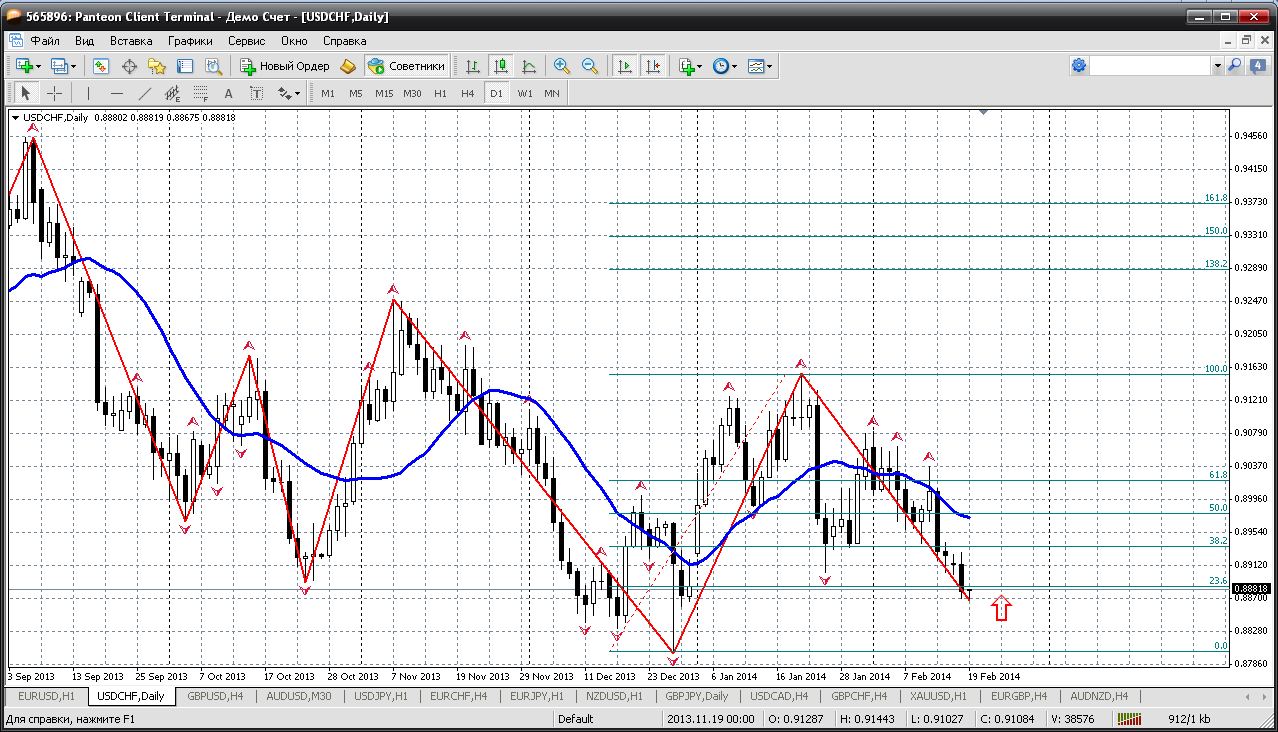
Task: Switch timeframe to H4
Action: pos(467,93)
